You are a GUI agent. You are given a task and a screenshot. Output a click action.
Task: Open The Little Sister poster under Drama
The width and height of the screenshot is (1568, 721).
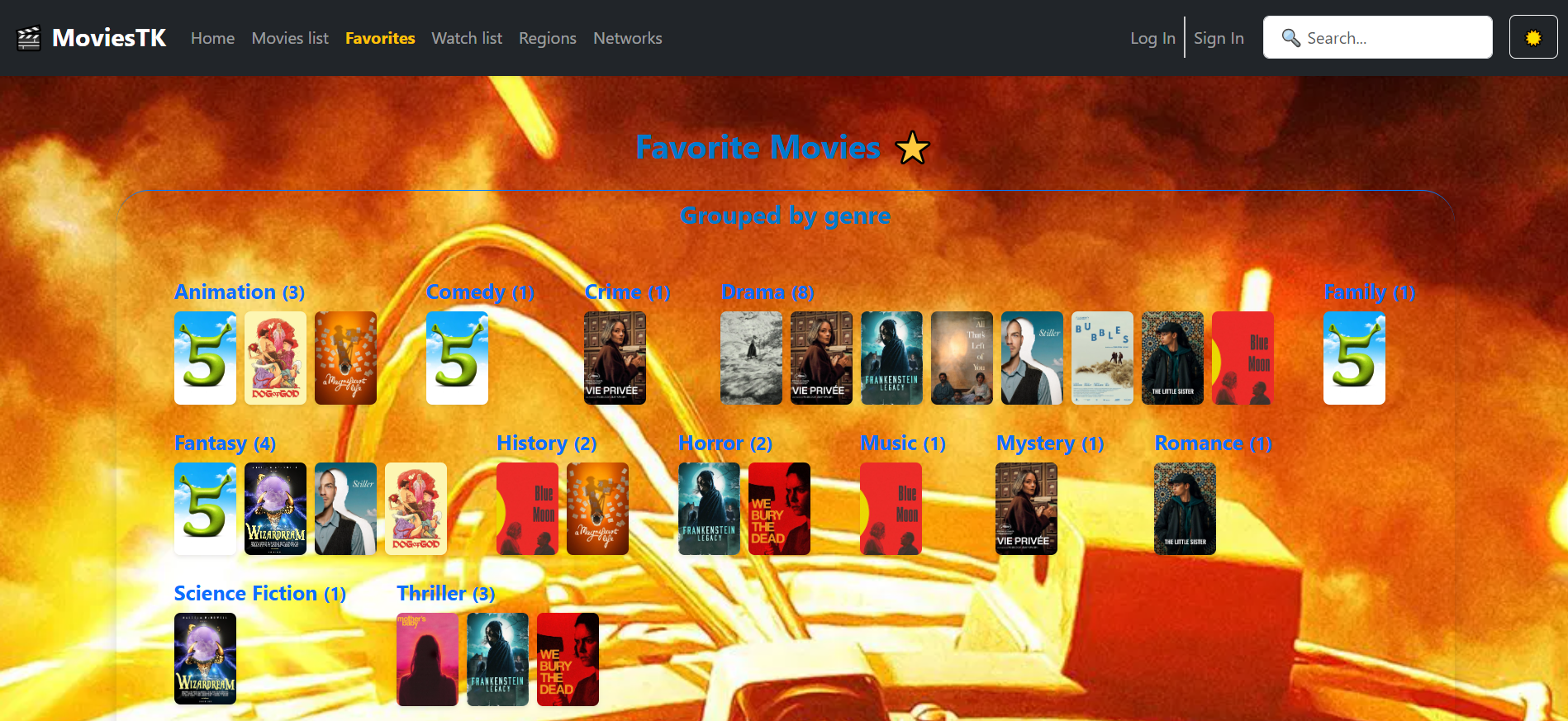coord(1172,358)
